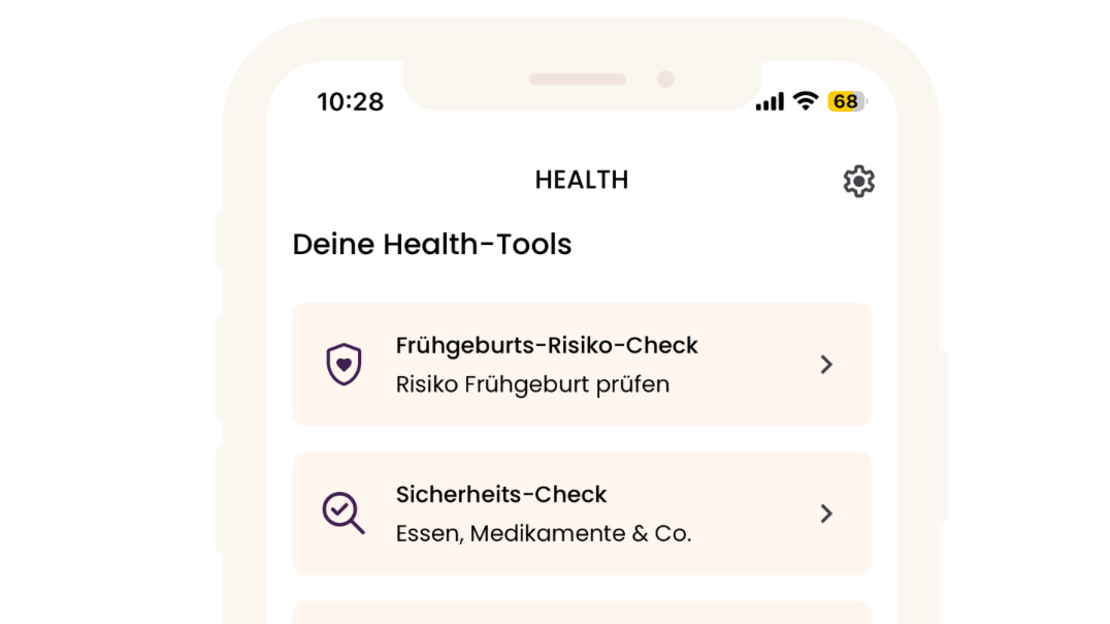Tap the Deine Health-Tools heading

[x=432, y=244]
